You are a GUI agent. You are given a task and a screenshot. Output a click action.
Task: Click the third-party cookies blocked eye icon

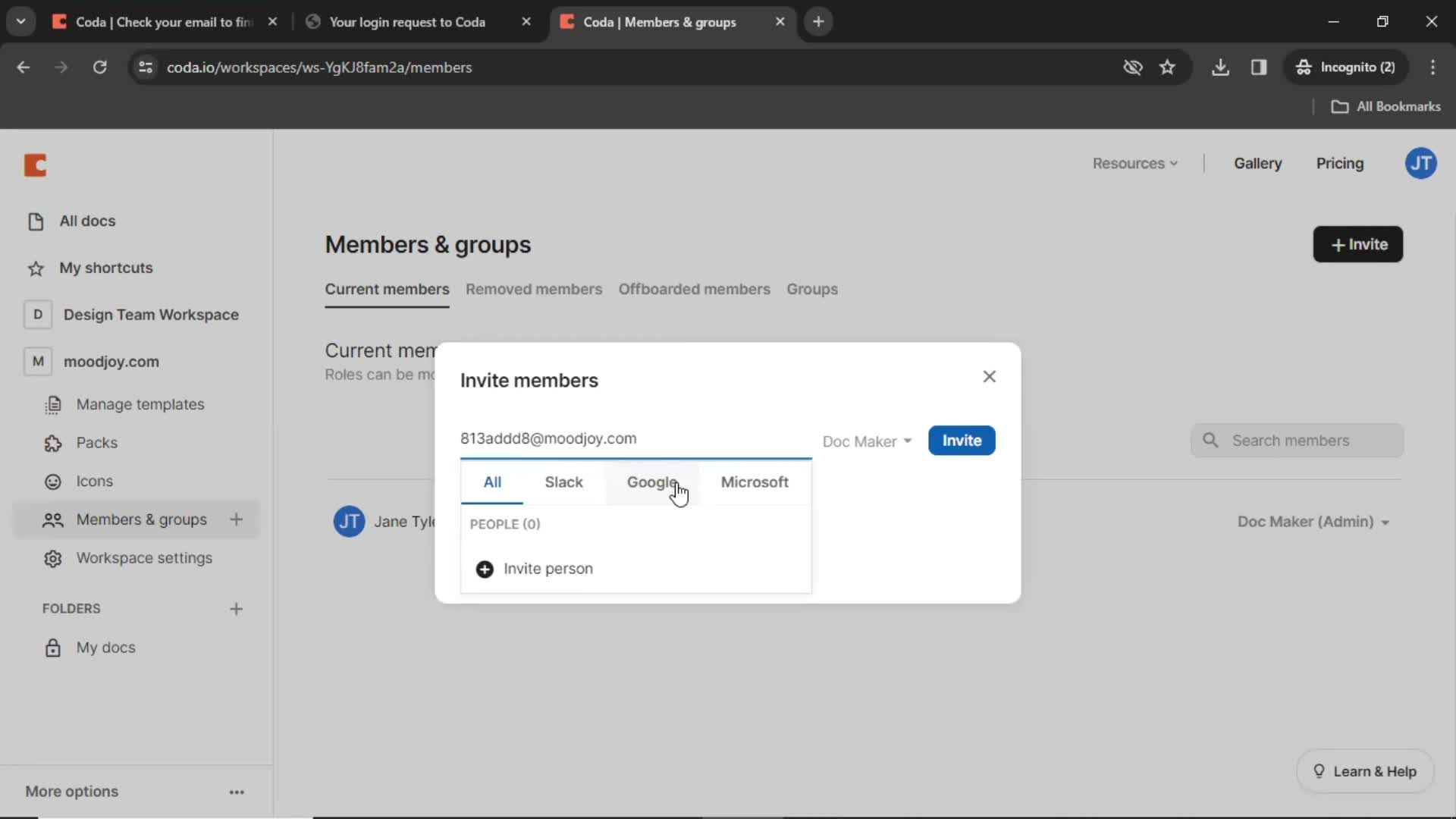click(x=1132, y=67)
